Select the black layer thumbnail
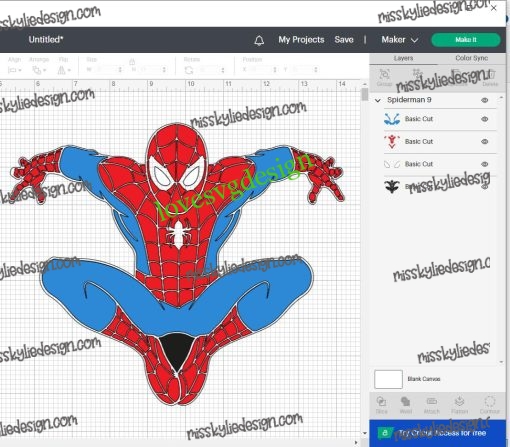 (392, 186)
